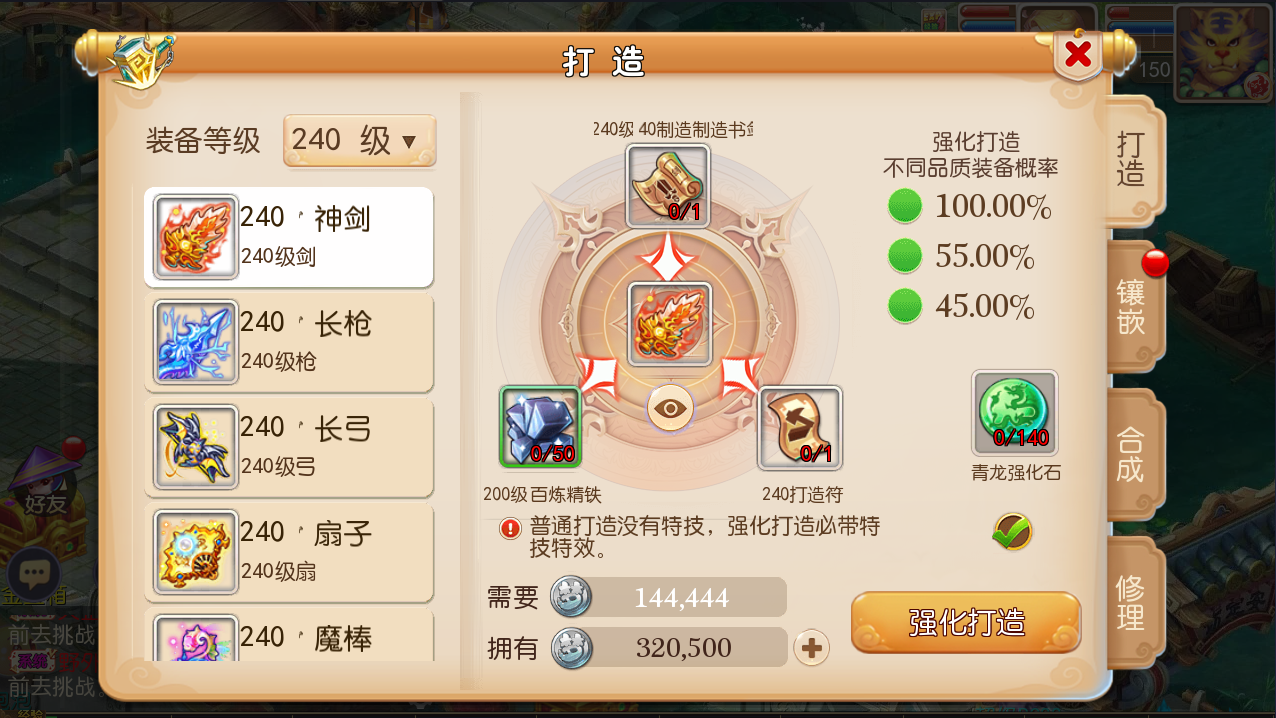
Task: Select the 200级百炼精铁 material slot
Action: (540, 427)
